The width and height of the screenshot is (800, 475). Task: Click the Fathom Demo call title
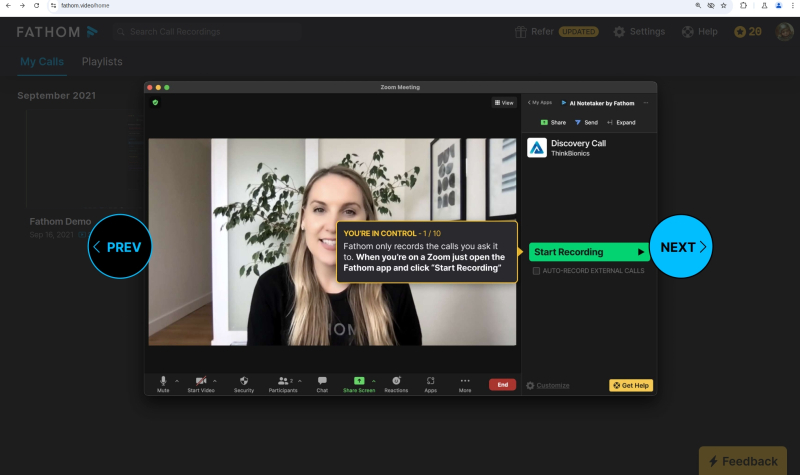pos(60,221)
